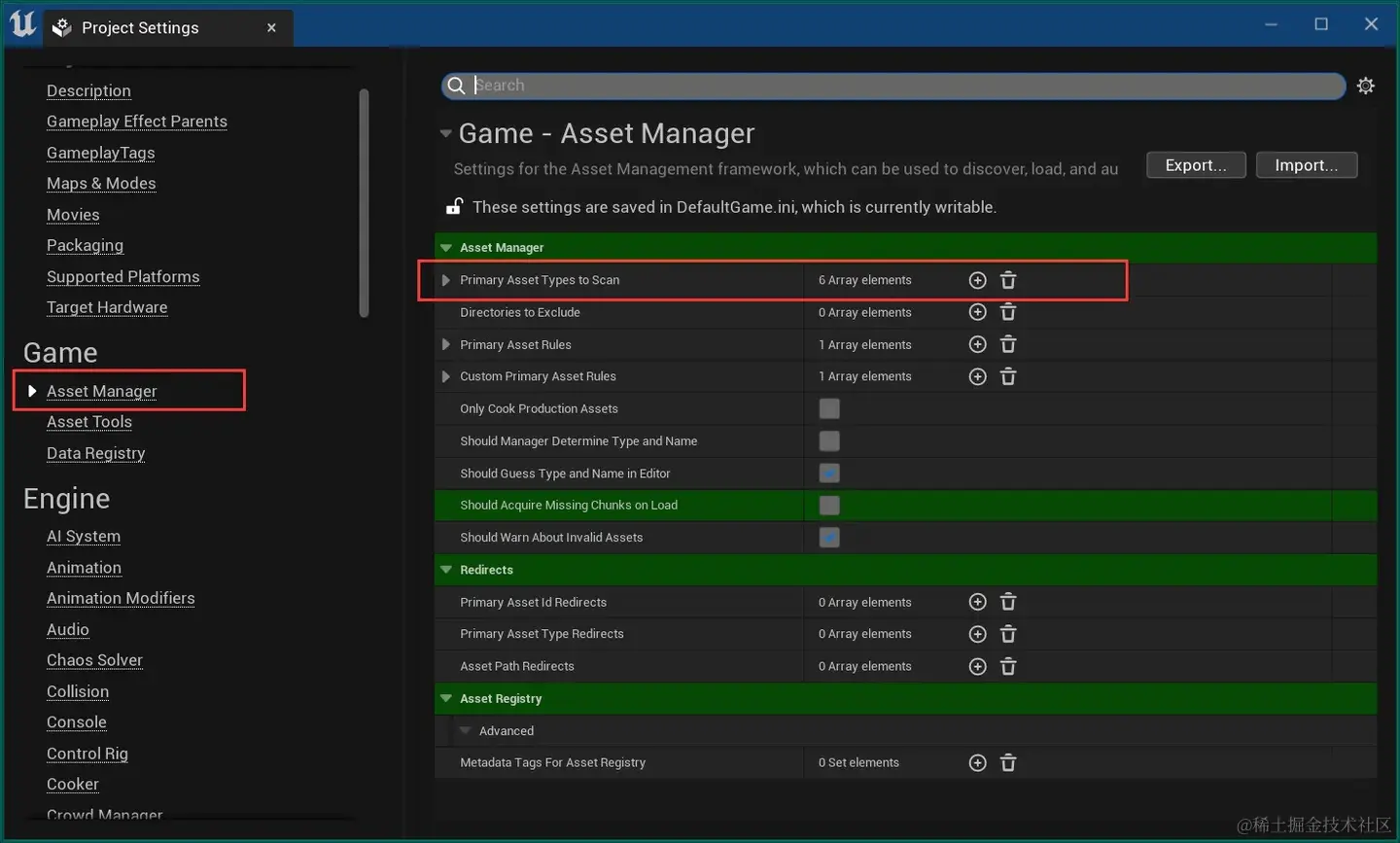Open the settings gear next to search

point(1366,86)
